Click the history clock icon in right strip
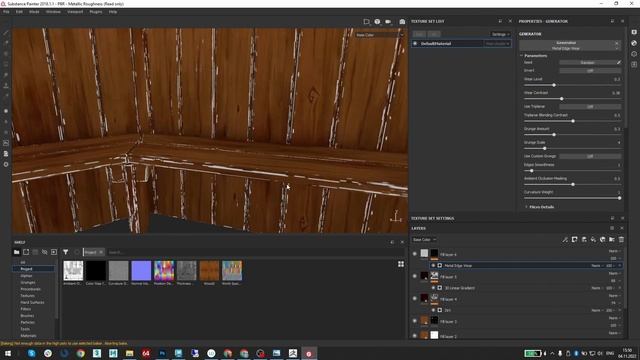Screen dimensions: 640x360 (x=634, y=54)
